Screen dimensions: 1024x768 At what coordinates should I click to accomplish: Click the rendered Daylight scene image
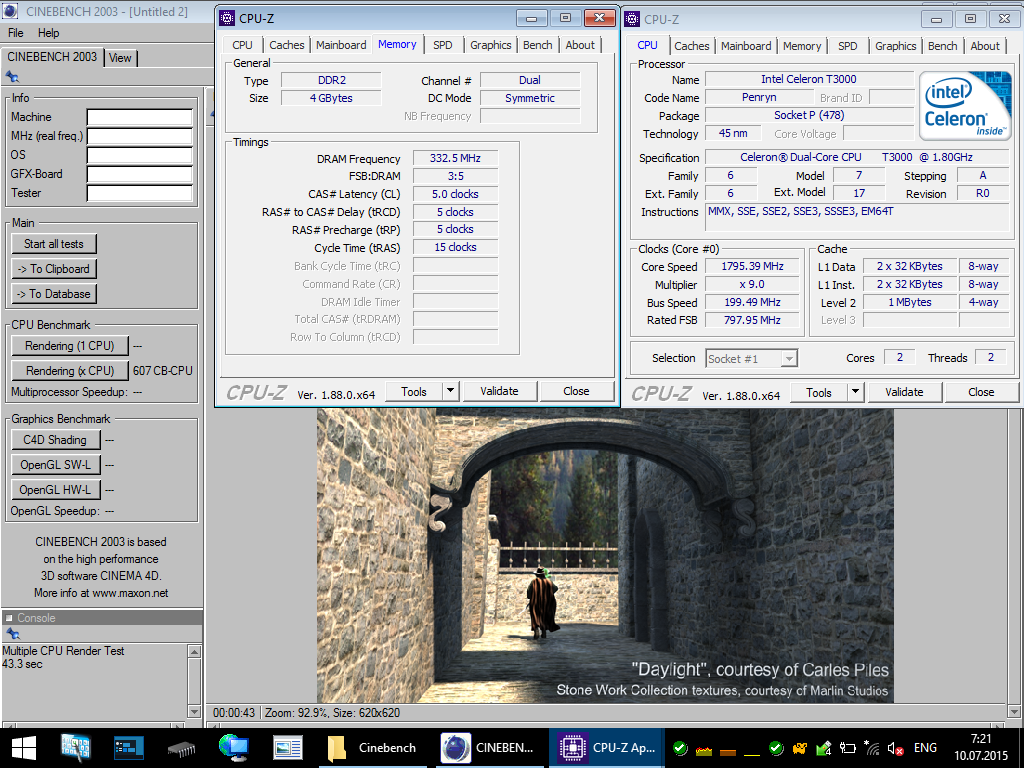click(605, 555)
